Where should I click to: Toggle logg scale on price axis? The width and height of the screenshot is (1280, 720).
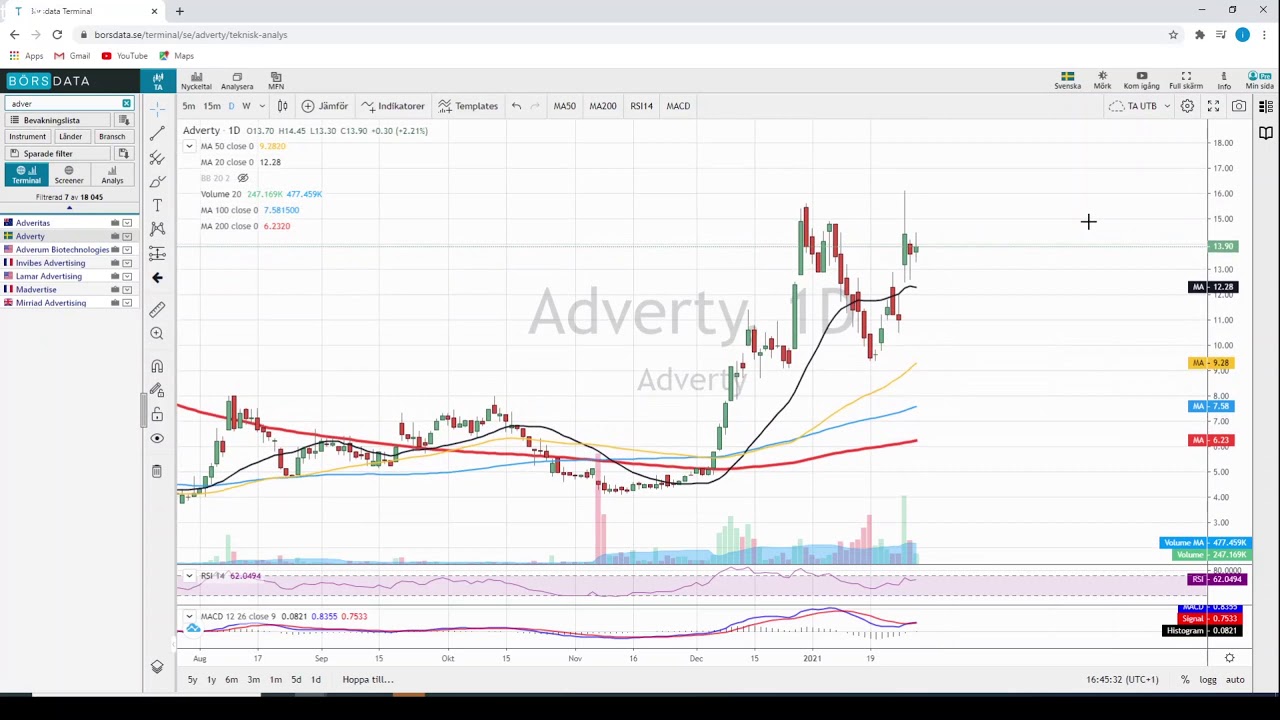[1208, 680]
